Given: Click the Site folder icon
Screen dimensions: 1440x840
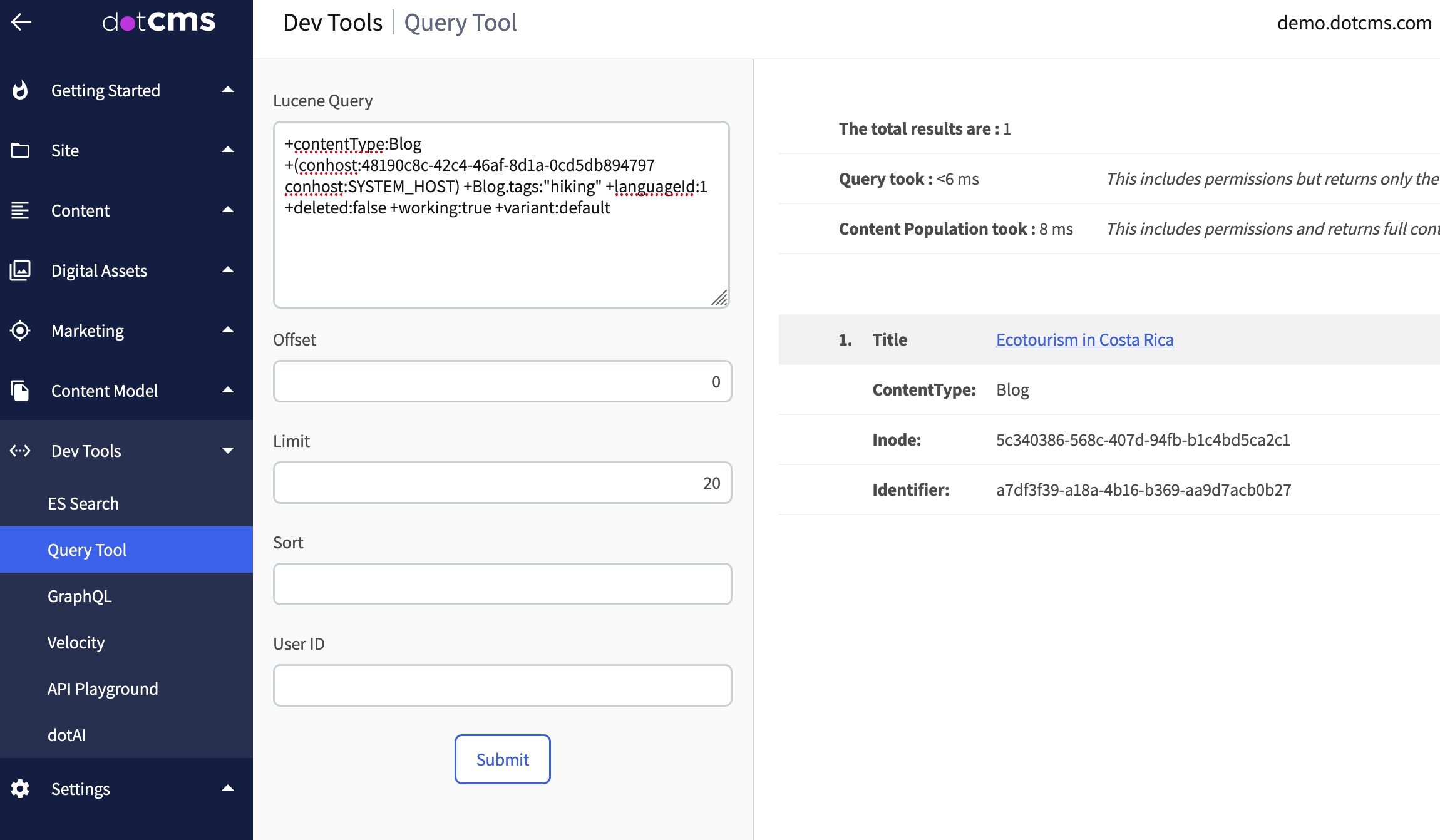Looking at the screenshot, I should coord(20,150).
